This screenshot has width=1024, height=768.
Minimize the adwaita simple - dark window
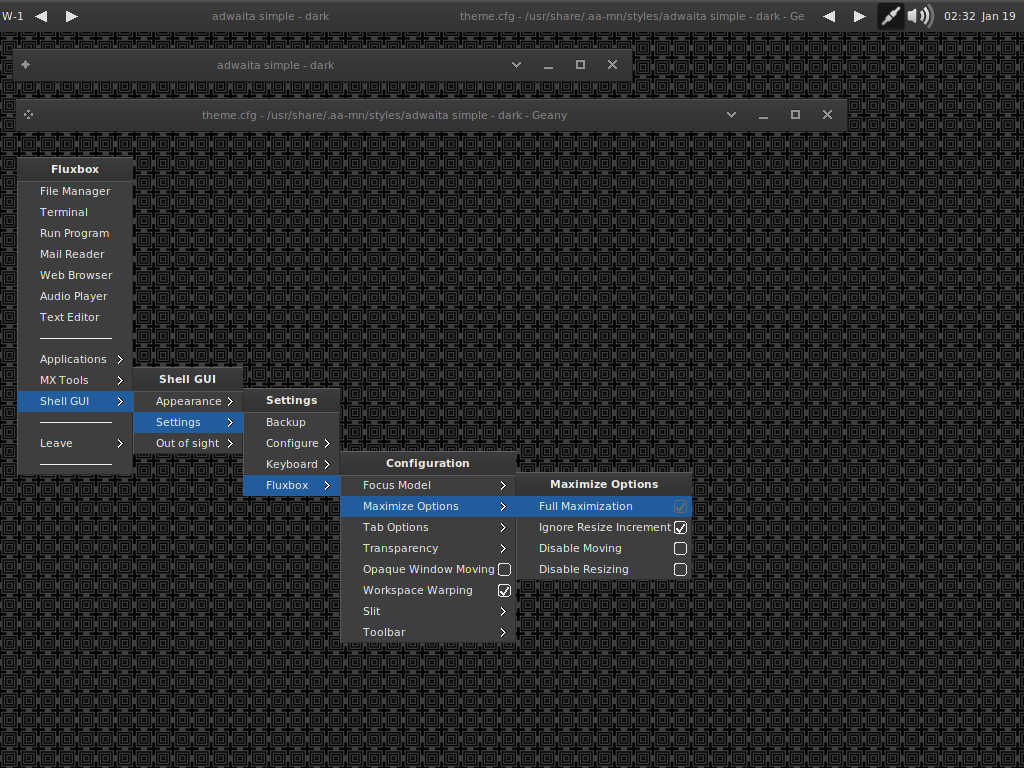548,65
